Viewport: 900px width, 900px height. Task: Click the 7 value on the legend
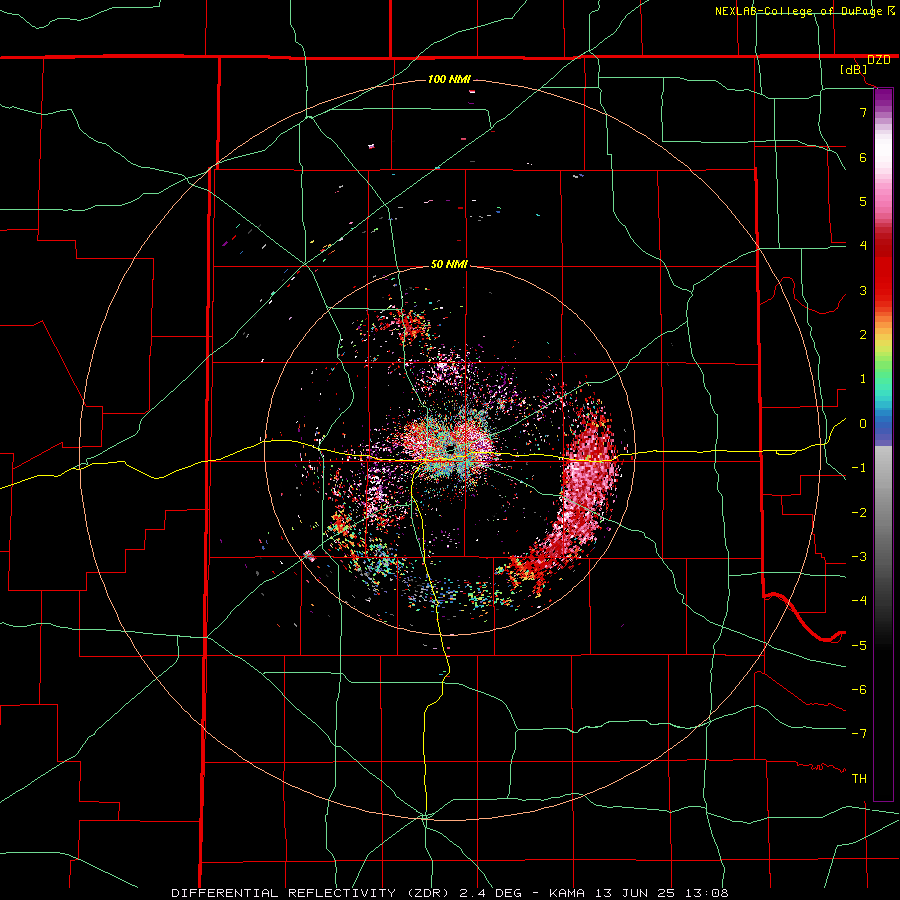click(863, 112)
